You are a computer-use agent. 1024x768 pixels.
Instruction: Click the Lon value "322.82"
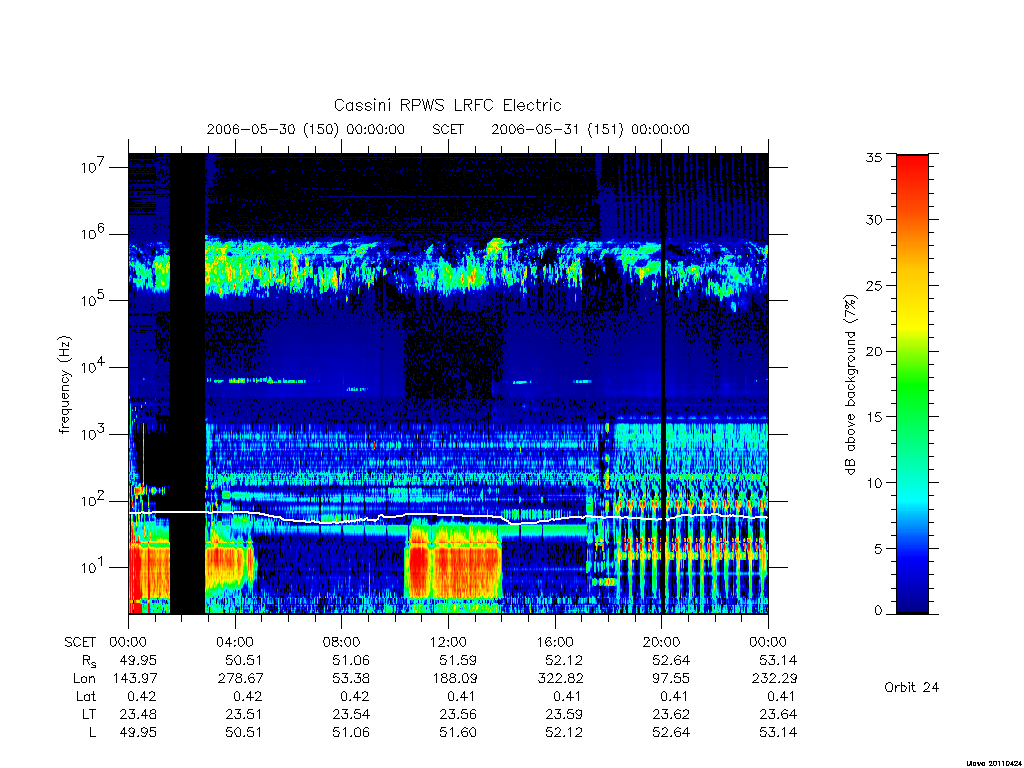560,679
